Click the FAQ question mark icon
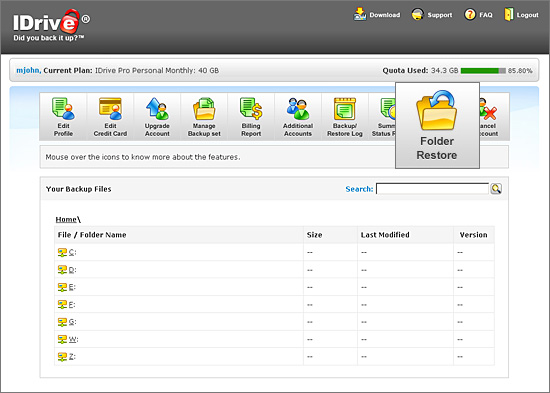 (x=470, y=14)
